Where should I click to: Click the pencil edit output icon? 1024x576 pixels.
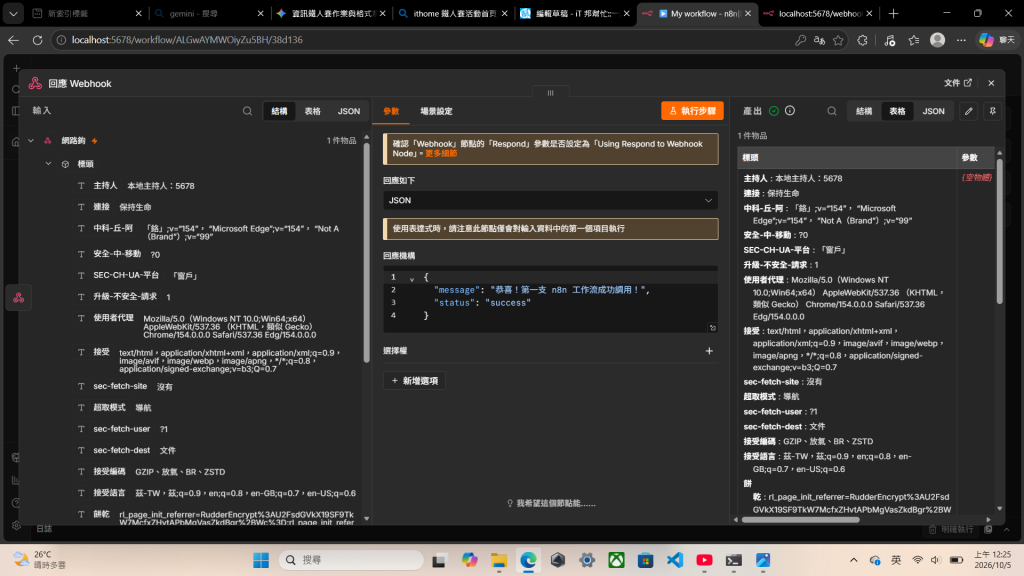968,111
